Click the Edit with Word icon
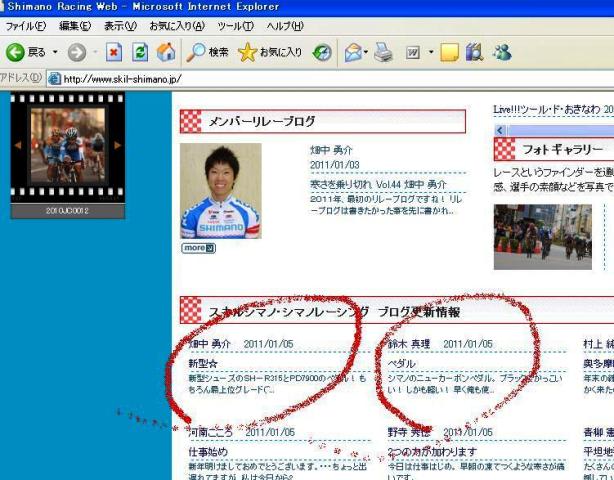This screenshot has height=480, width=614. coord(413,52)
